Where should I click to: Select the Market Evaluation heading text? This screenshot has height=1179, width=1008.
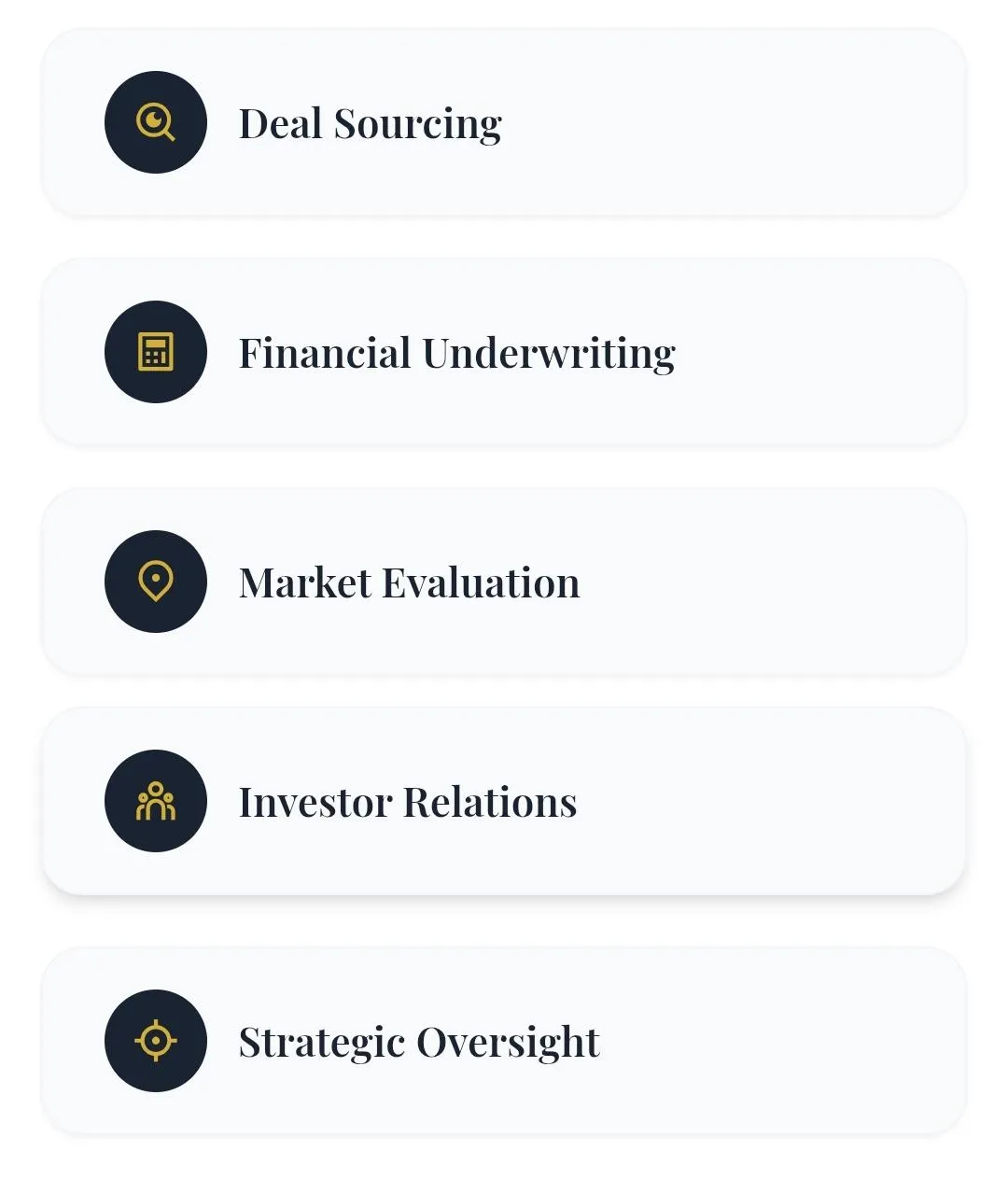click(409, 583)
